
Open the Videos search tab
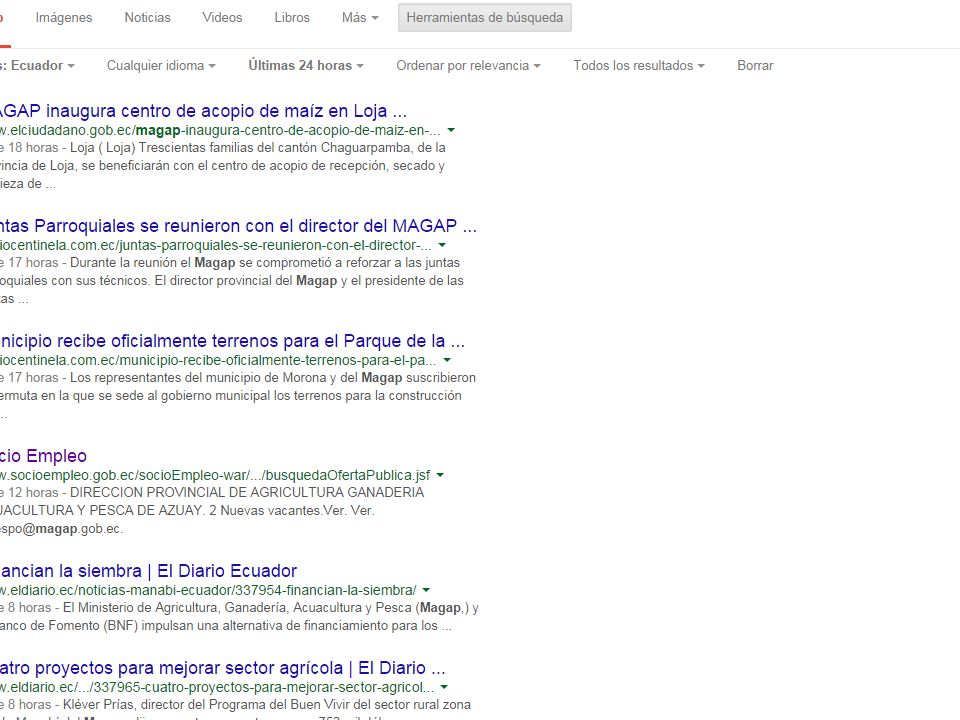coord(222,18)
